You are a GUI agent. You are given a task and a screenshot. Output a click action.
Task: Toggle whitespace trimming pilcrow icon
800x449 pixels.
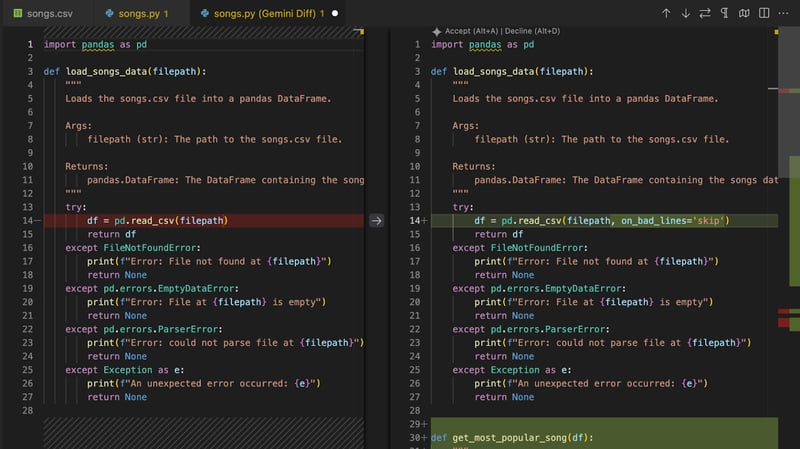(724, 13)
